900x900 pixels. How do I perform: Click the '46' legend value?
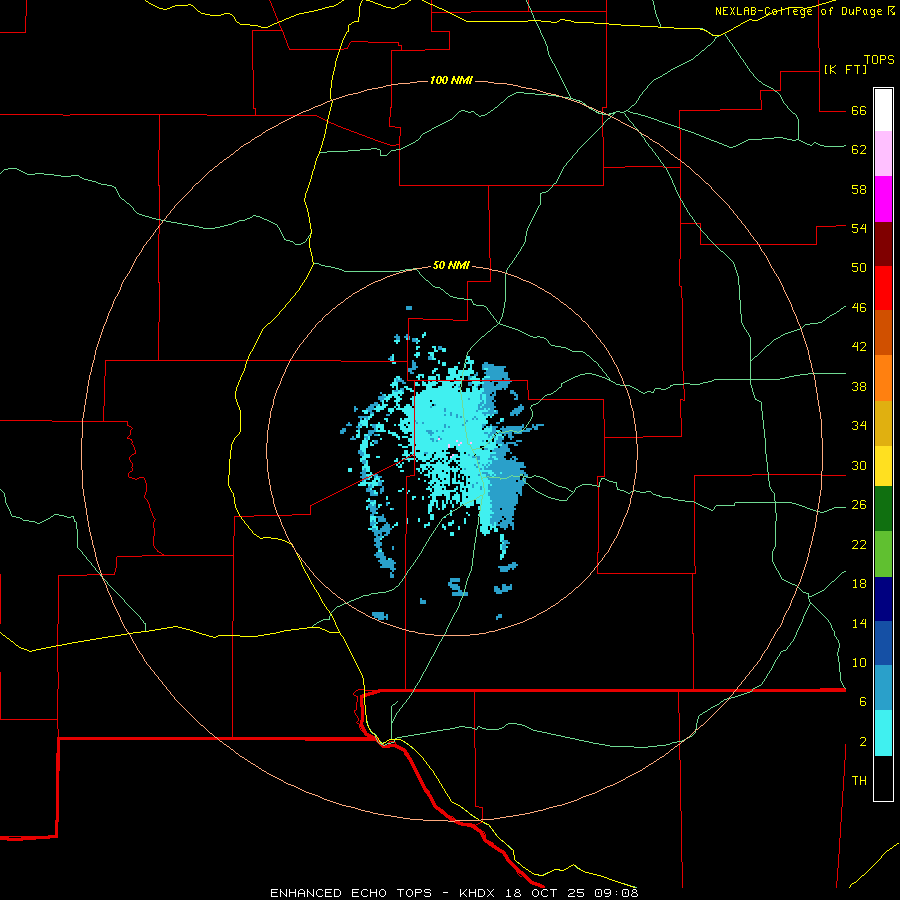tap(859, 308)
